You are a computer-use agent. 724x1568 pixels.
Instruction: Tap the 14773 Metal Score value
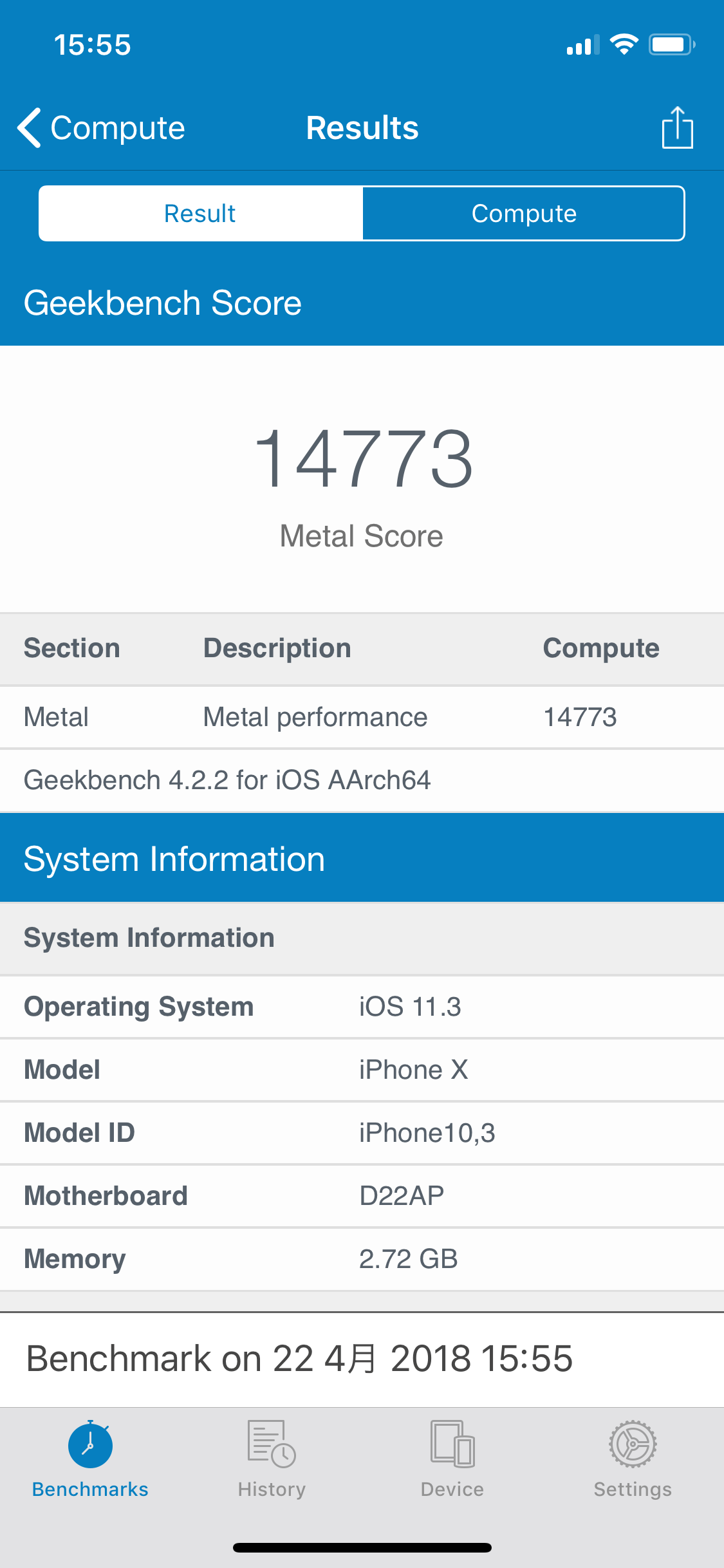[362, 459]
